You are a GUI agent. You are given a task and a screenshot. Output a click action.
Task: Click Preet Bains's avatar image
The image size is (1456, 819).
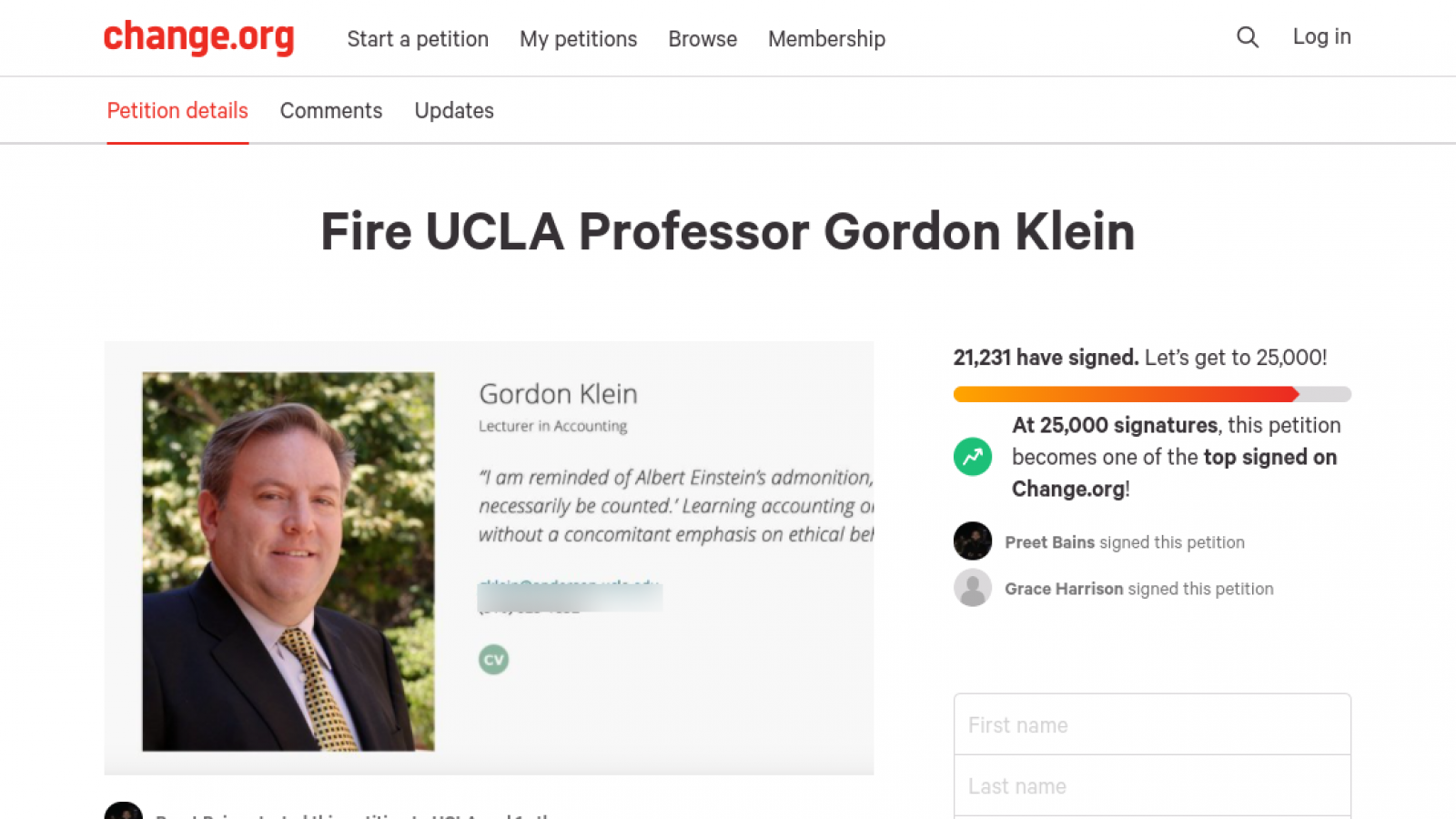(973, 541)
